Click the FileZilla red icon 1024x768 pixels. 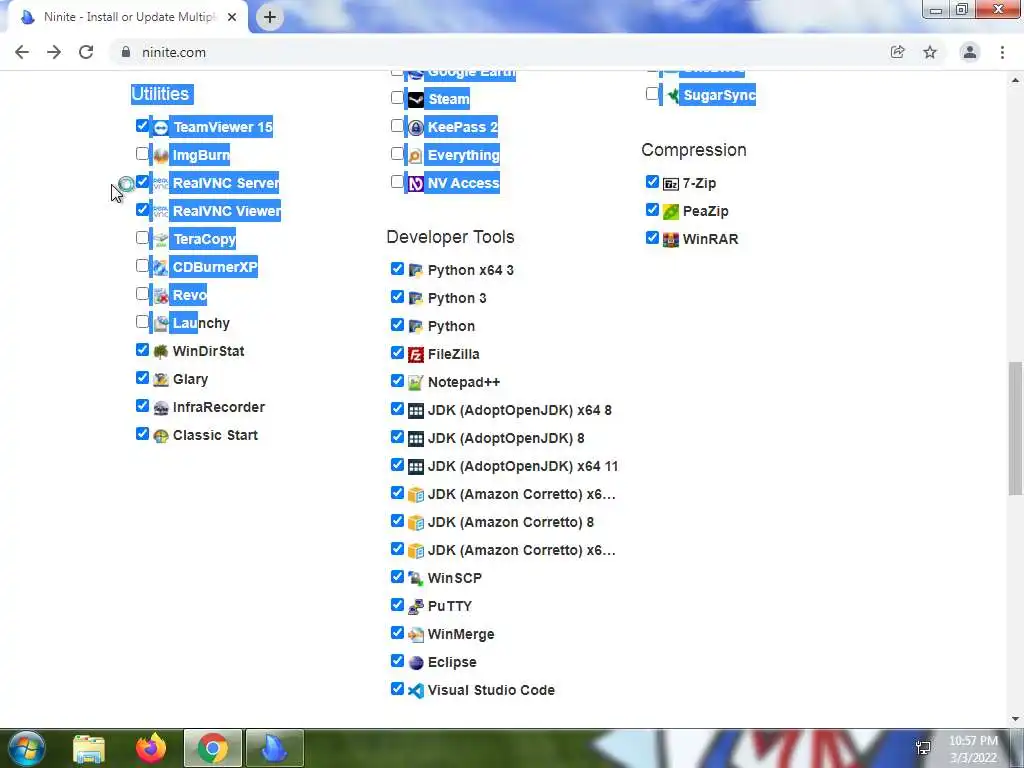pos(416,355)
